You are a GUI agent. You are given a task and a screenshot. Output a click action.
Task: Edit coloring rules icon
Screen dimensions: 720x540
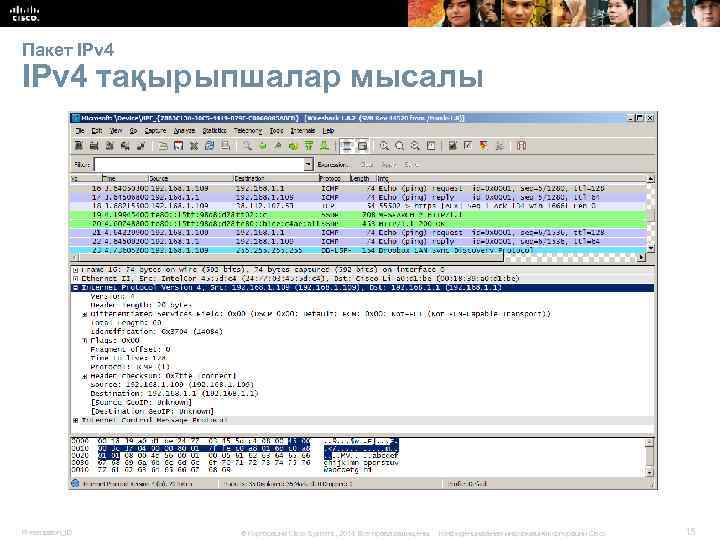[x=484, y=146]
